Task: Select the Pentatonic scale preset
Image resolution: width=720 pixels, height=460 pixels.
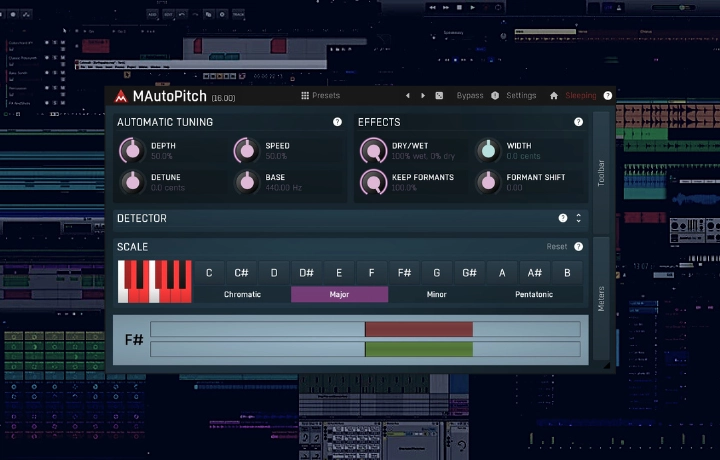Action: [x=534, y=294]
